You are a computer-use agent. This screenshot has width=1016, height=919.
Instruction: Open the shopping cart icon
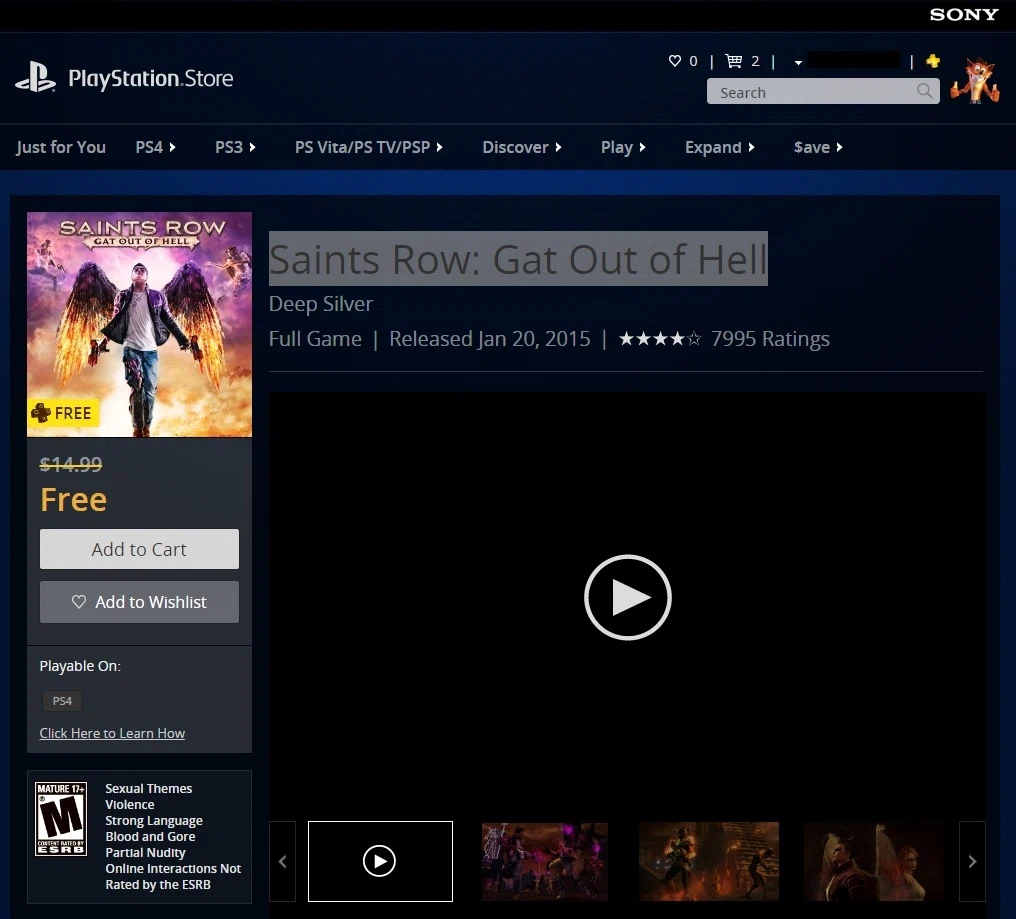coord(733,60)
